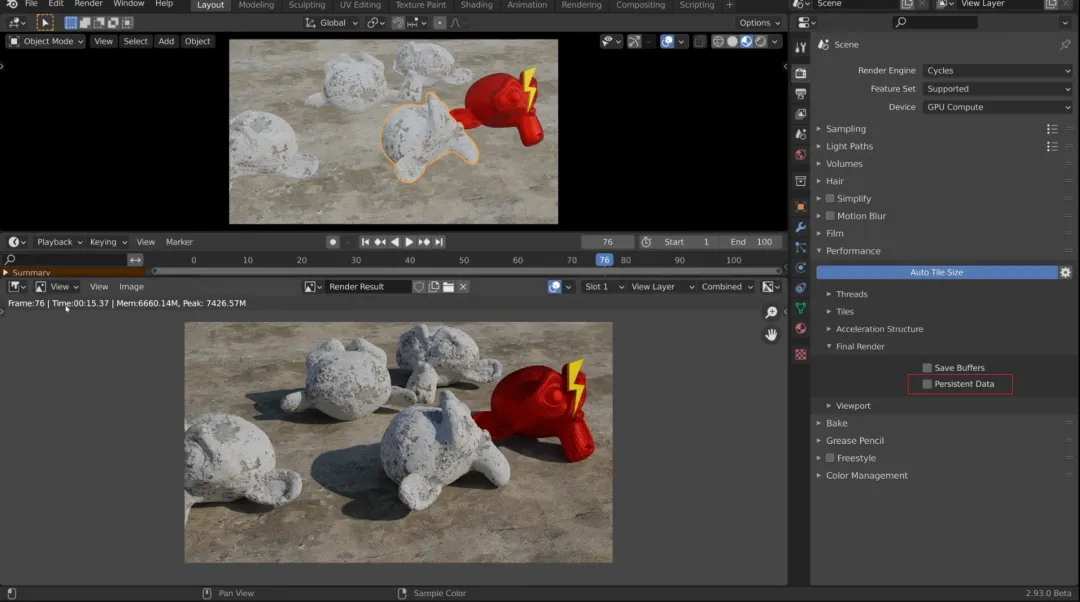Pin the Scene properties panel

point(1065,45)
